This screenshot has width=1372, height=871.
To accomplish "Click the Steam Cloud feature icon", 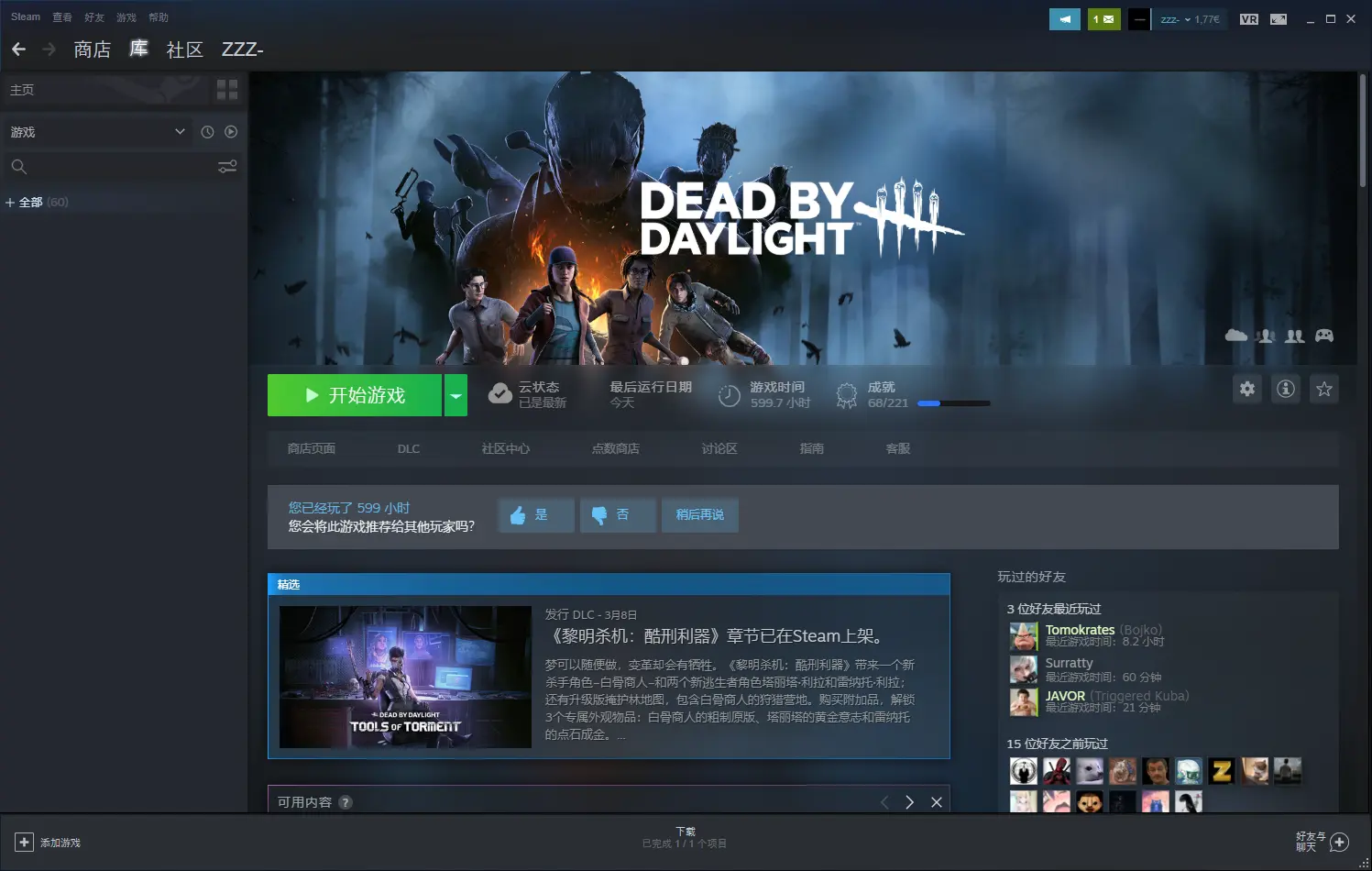I will pos(1236,336).
